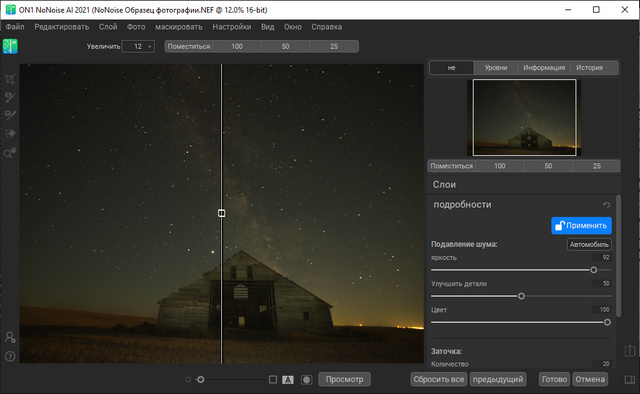Adjust the Улучшить детали slider handle

click(x=521, y=296)
